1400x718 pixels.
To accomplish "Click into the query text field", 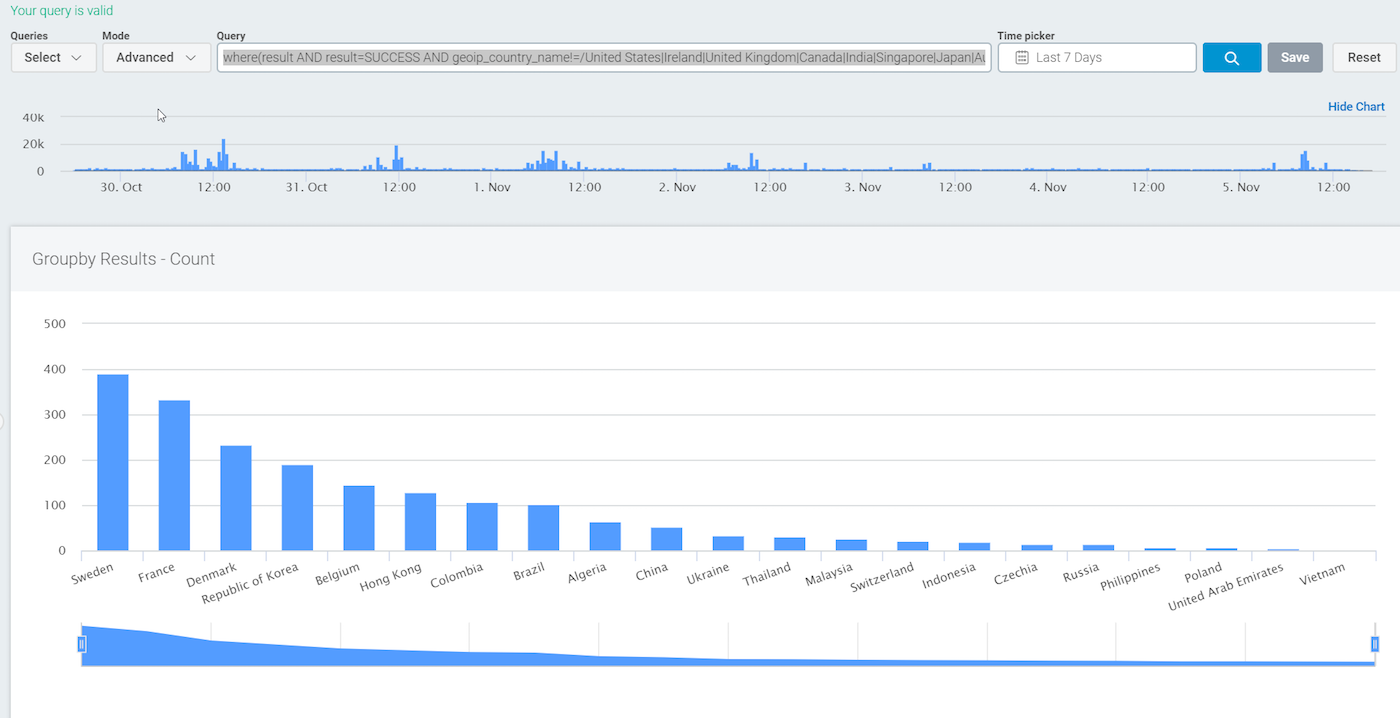I will [603, 58].
